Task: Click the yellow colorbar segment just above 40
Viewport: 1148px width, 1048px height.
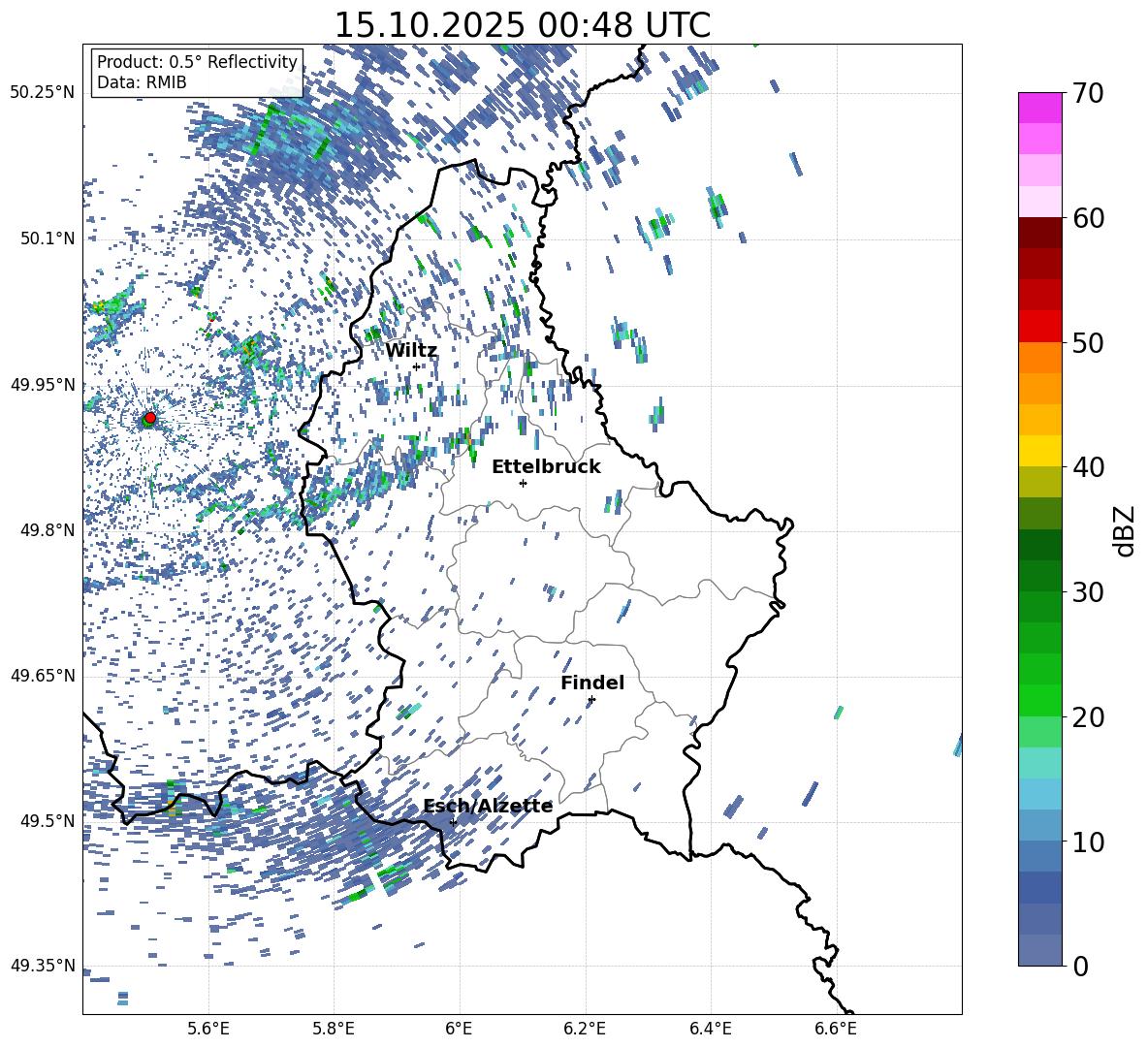Action: pos(1039,451)
